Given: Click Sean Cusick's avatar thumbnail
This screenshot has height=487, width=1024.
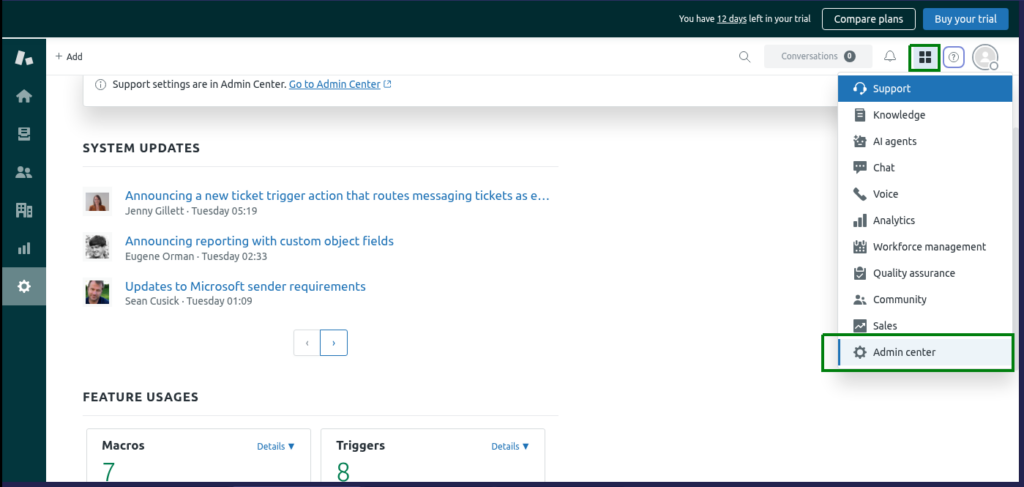Looking at the screenshot, I should [97, 292].
